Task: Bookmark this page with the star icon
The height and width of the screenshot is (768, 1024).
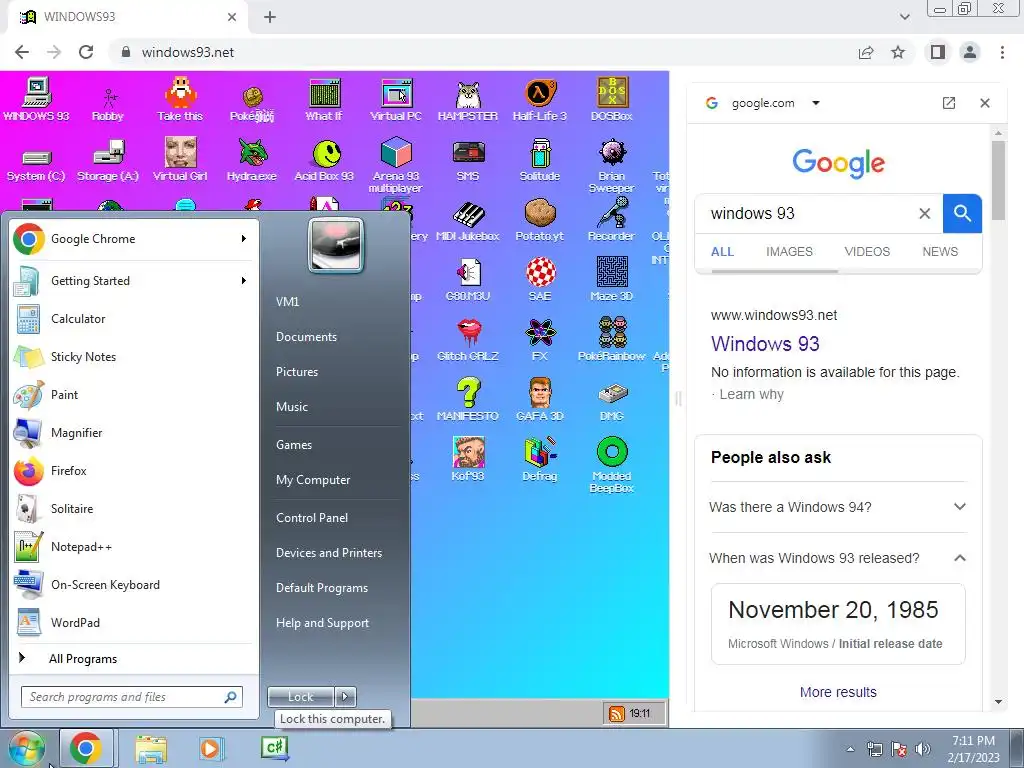Action: (898, 52)
